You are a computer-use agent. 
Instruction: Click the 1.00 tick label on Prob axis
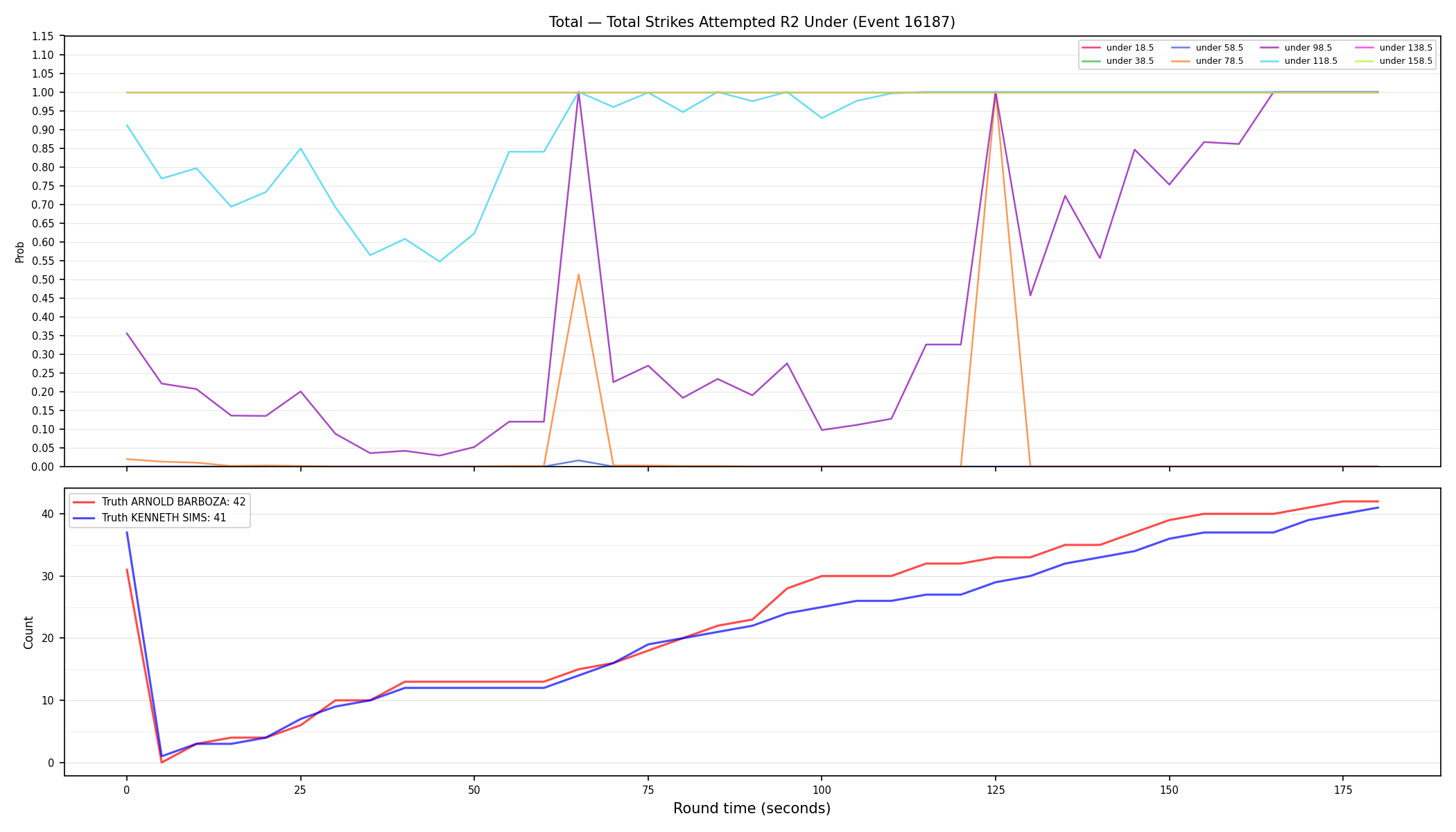[43, 93]
